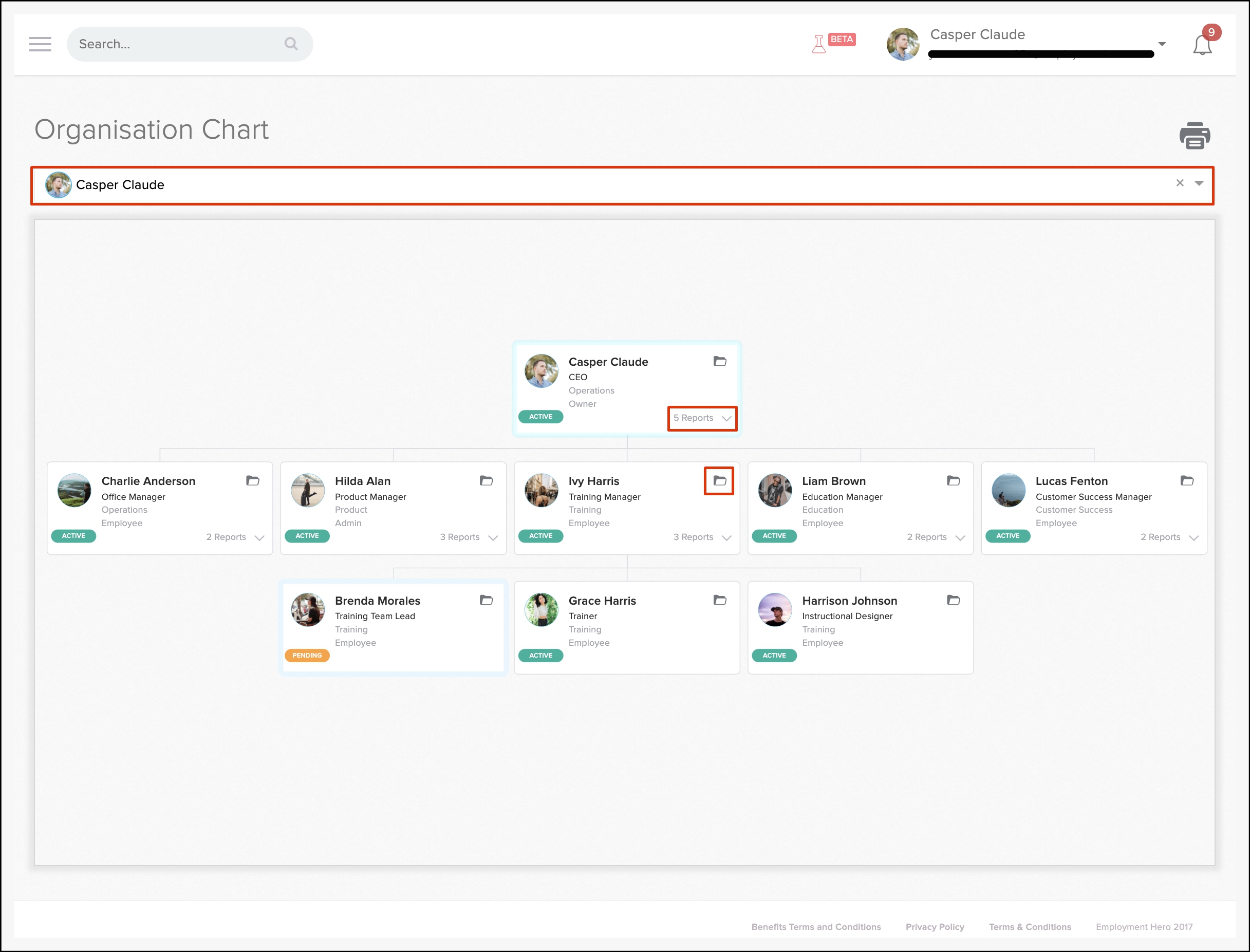1250x952 pixels.
Task: Open Lucas Fenton's folder icon
Action: point(1186,480)
